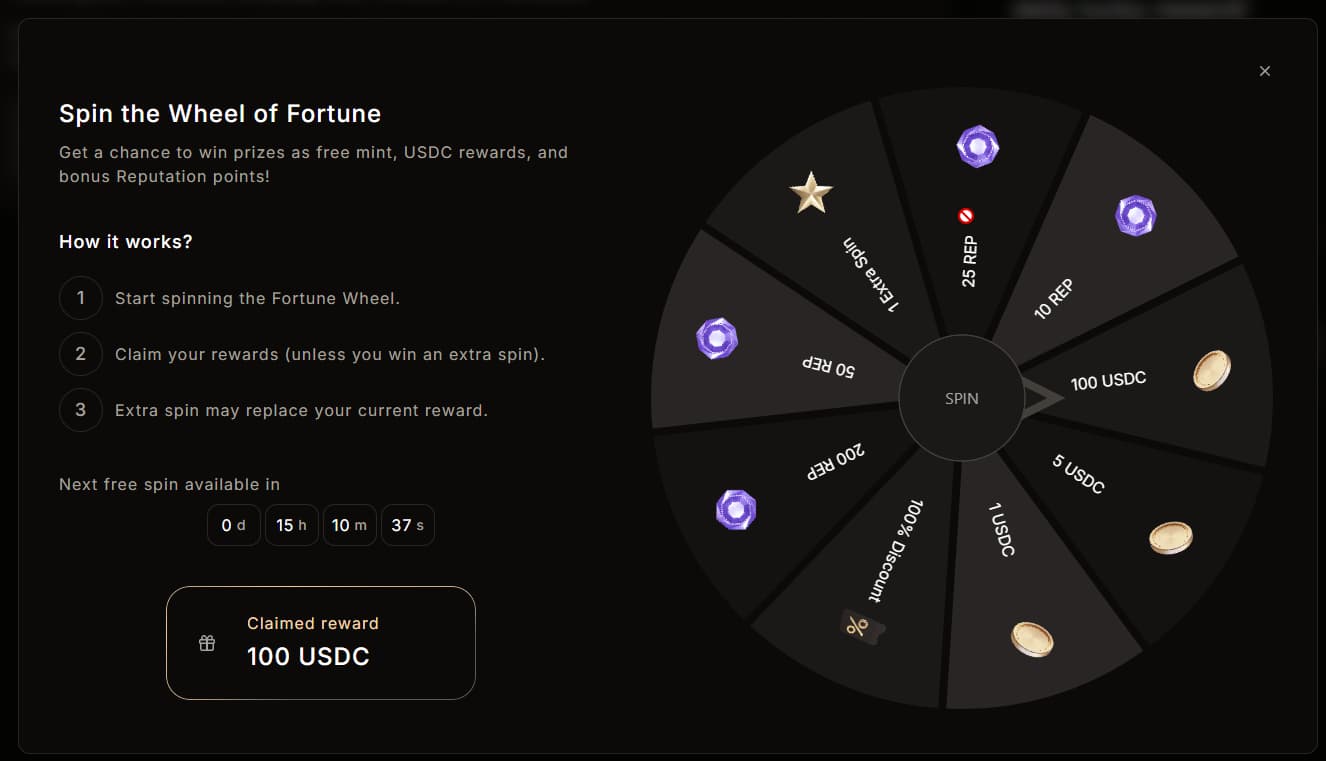
Task: Click the gift icon in Claimed reward
Action: (x=207, y=643)
